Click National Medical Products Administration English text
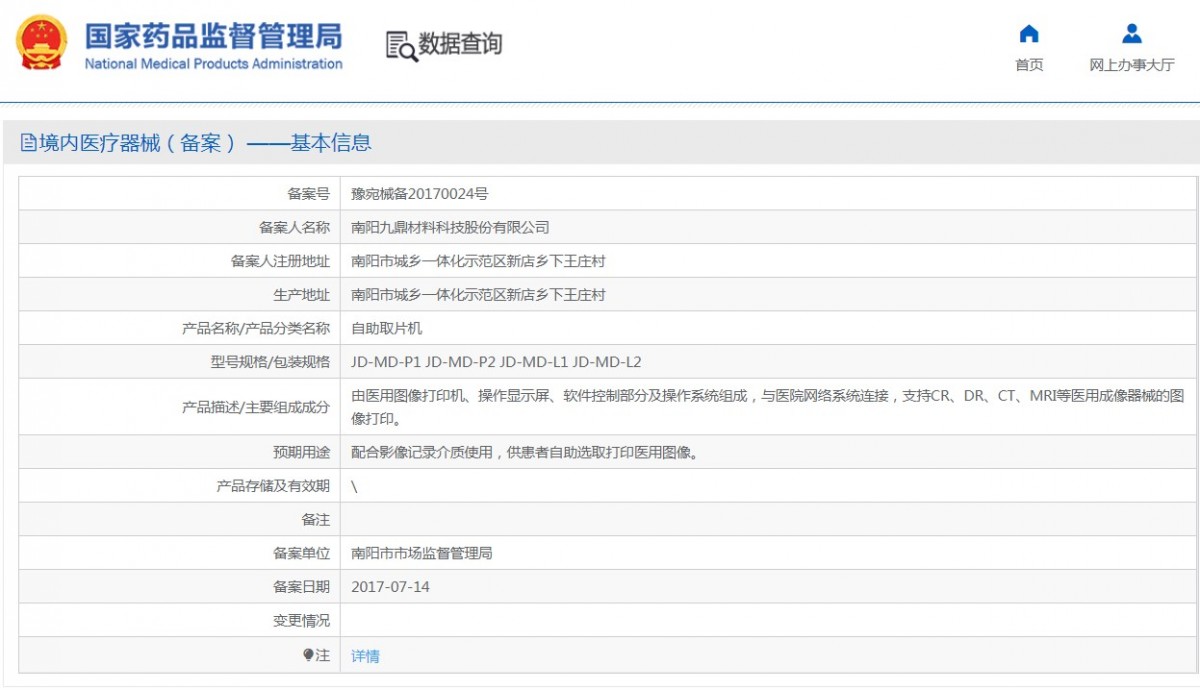 point(213,64)
